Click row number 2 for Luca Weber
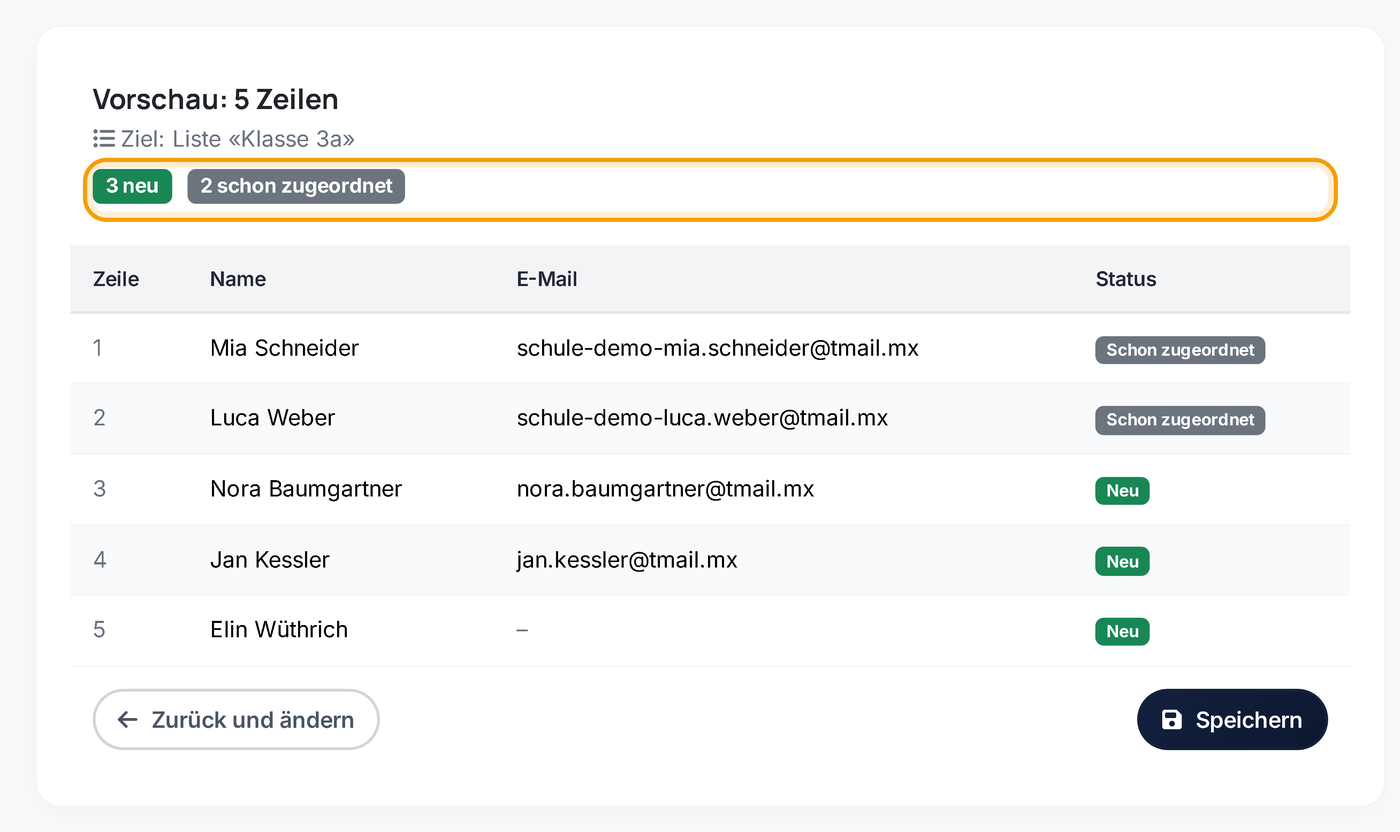Image resolution: width=1400 pixels, height=832 pixels. 99,418
